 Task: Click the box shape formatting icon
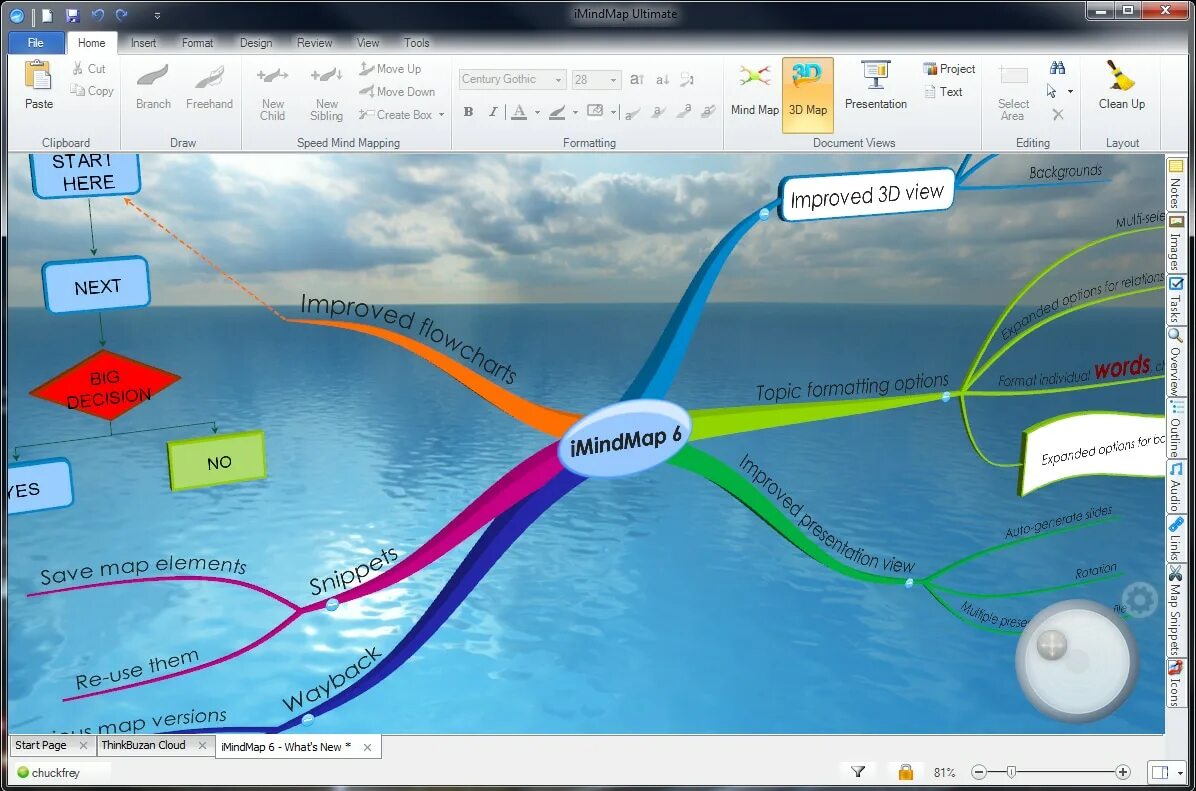coord(595,111)
